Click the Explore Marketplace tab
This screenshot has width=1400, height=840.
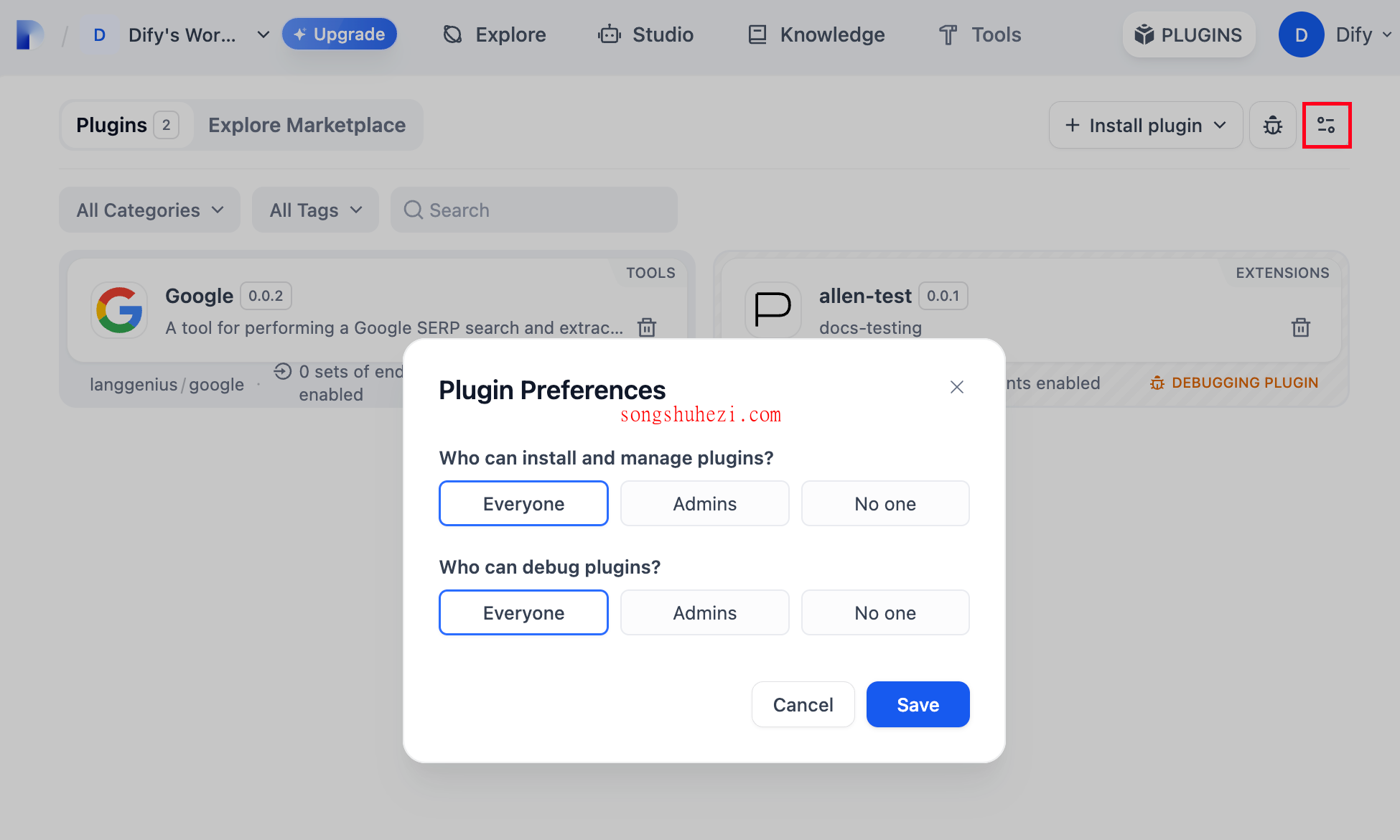pyautogui.click(x=307, y=124)
